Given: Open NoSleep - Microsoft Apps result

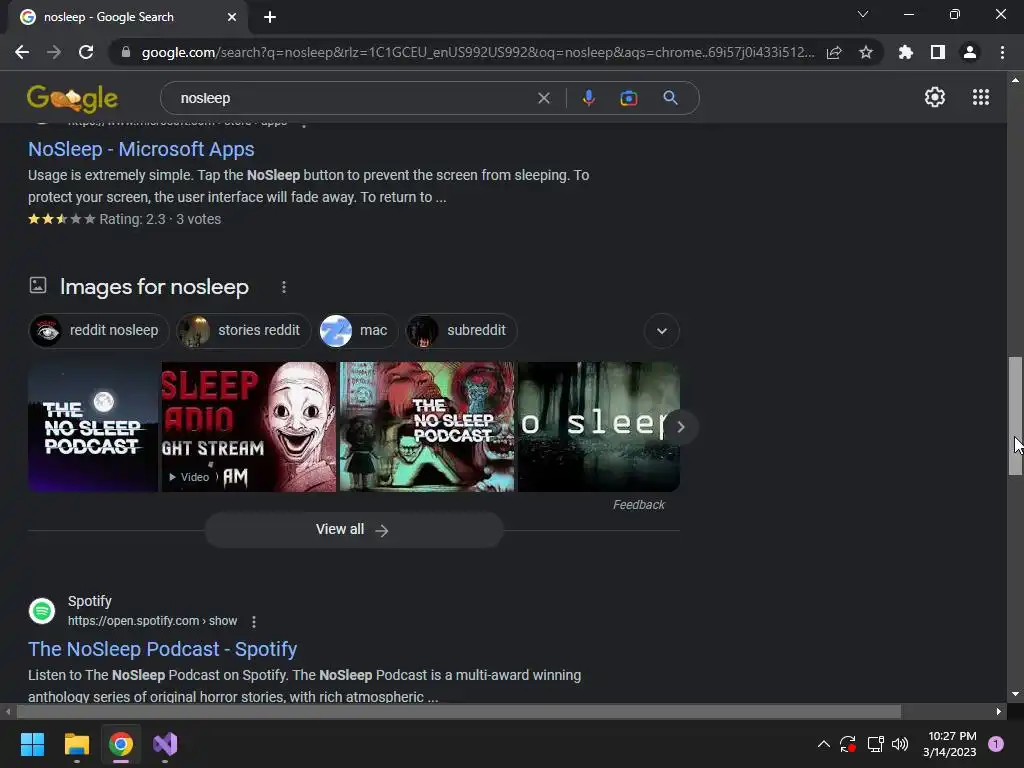Looking at the screenshot, I should [x=141, y=149].
